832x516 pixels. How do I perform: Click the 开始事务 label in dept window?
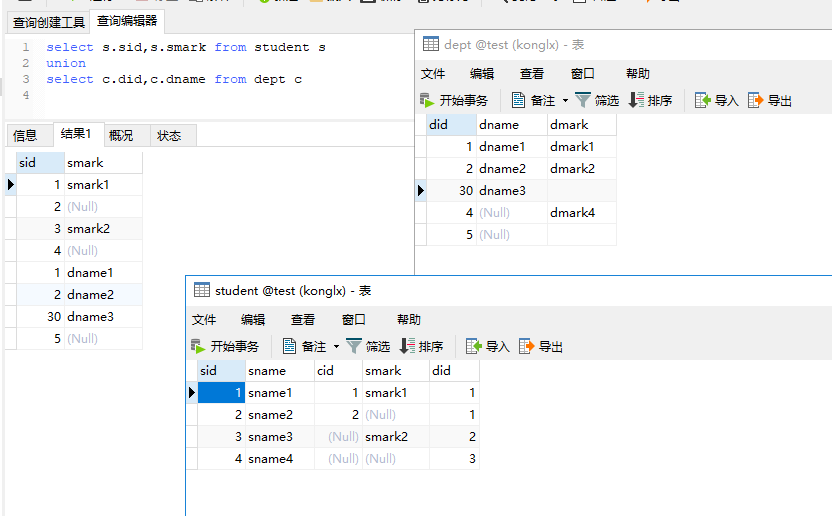(x=463, y=100)
